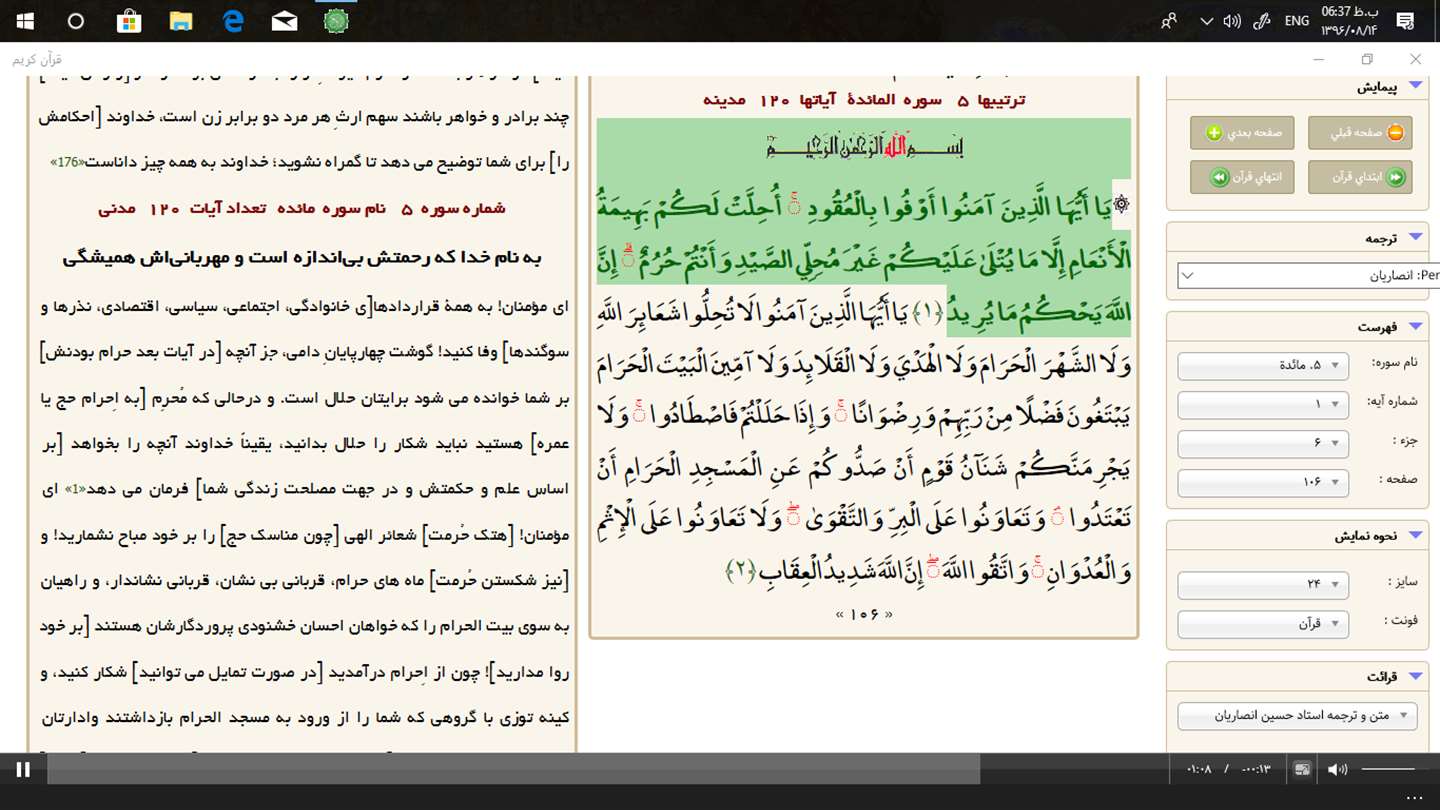This screenshot has width=1440, height=810.
Task: Click the mini-view icon beside player volume
Action: point(1302,769)
